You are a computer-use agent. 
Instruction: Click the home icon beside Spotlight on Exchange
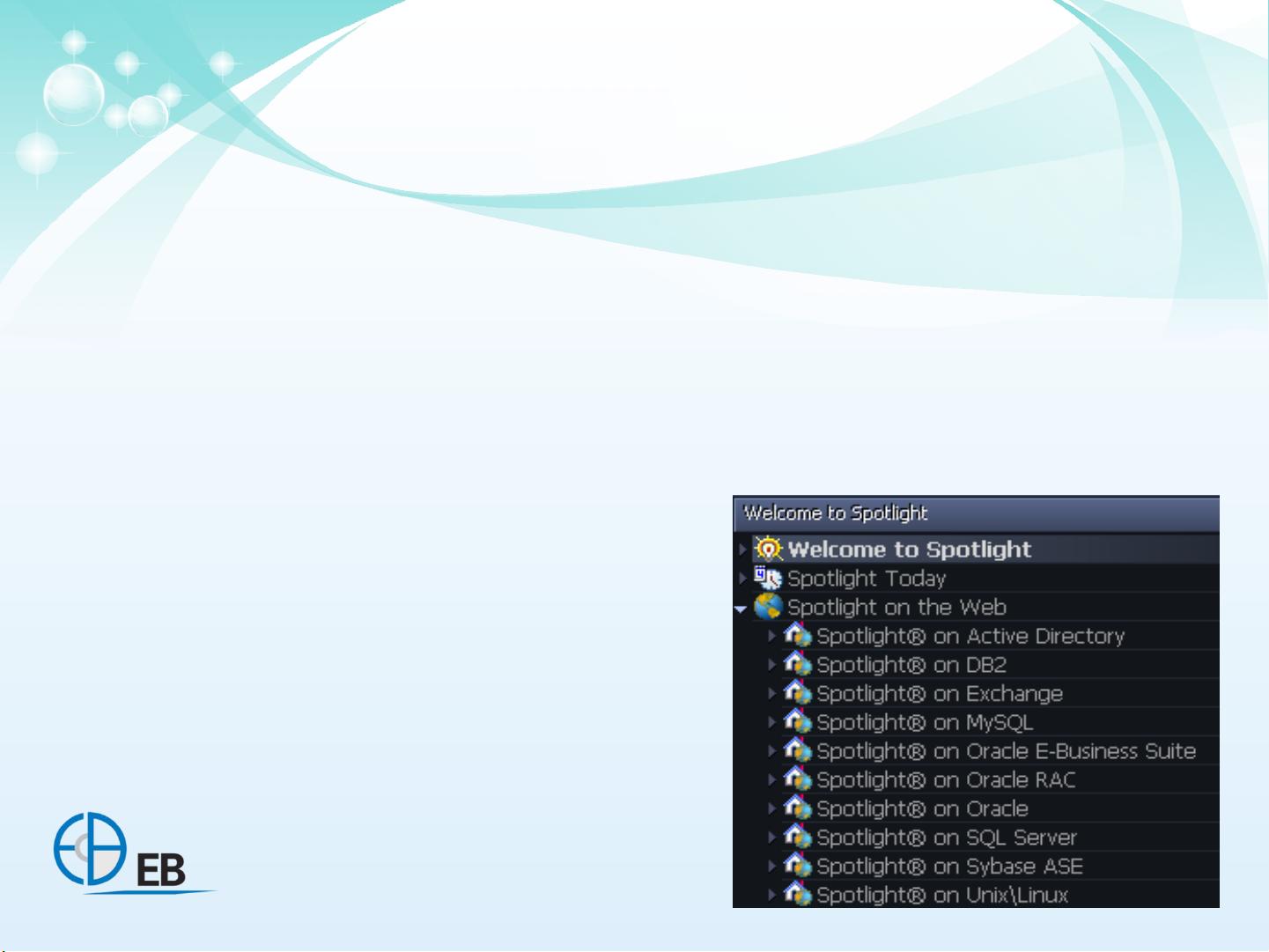(798, 693)
